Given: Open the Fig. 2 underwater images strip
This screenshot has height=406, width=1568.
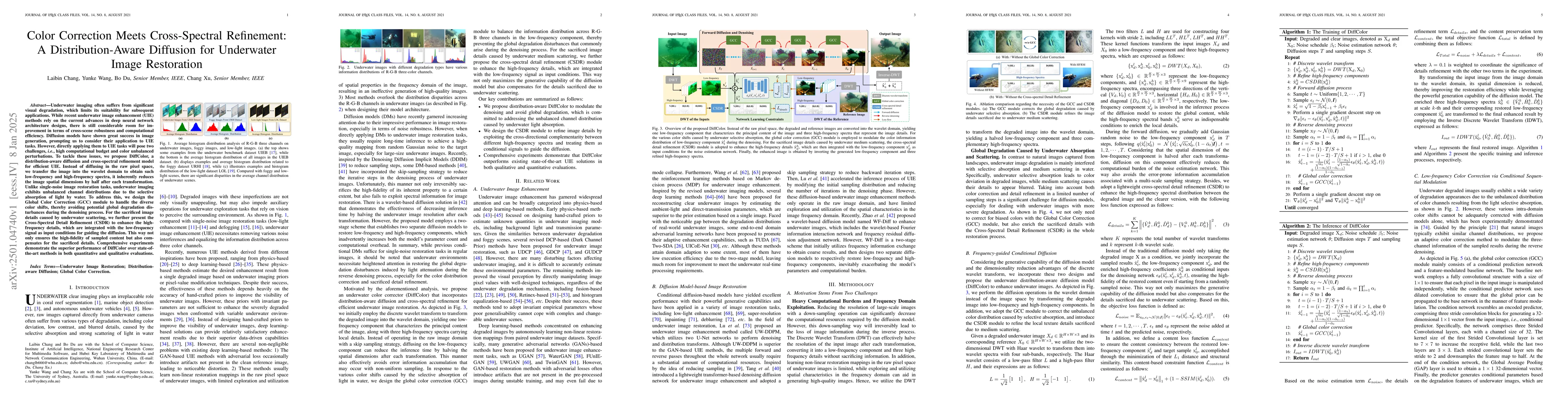Looking at the screenshot, I should pyautogui.click(x=402, y=46).
